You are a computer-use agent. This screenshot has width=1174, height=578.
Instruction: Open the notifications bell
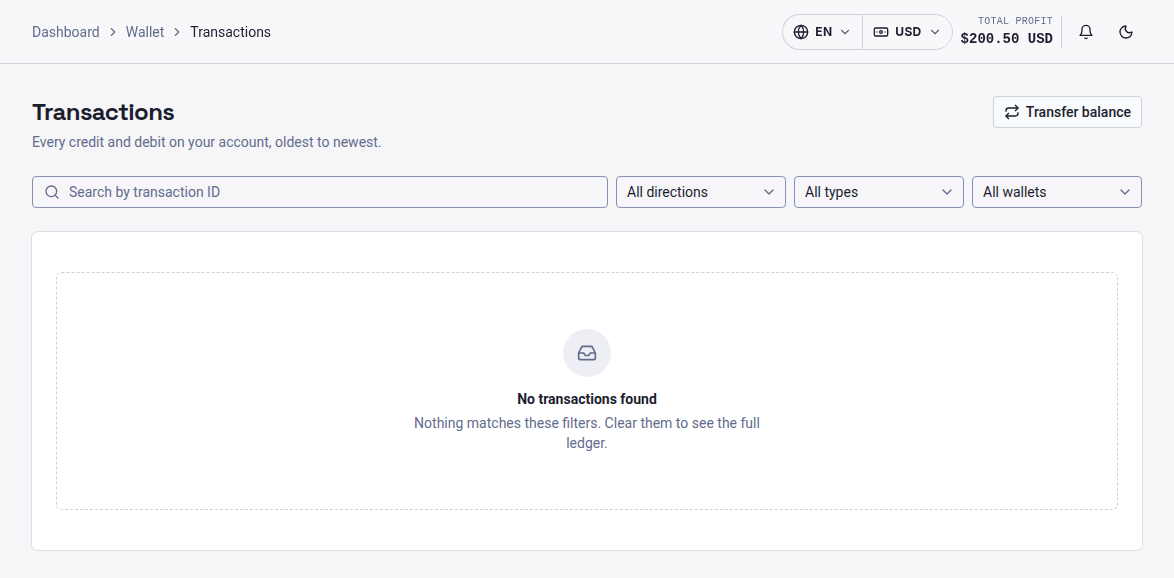pos(1086,32)
